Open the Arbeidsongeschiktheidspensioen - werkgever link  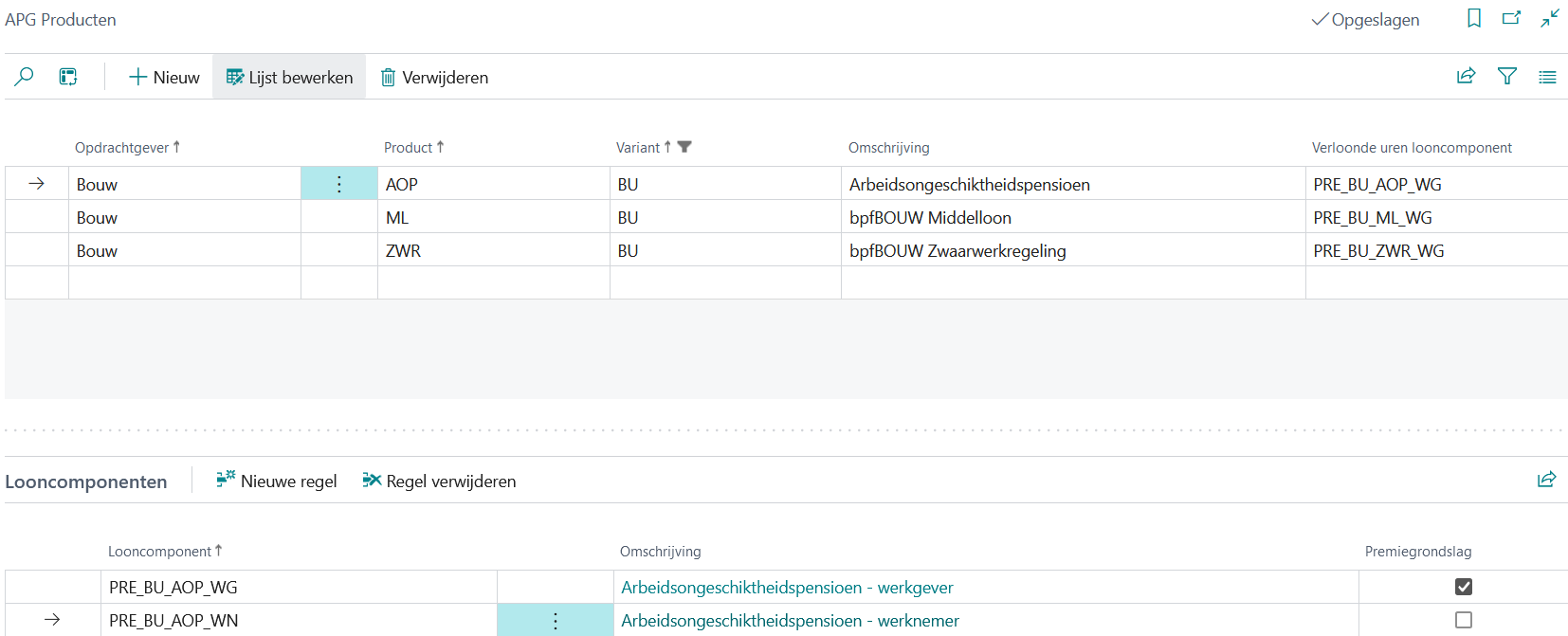point(787,588)
